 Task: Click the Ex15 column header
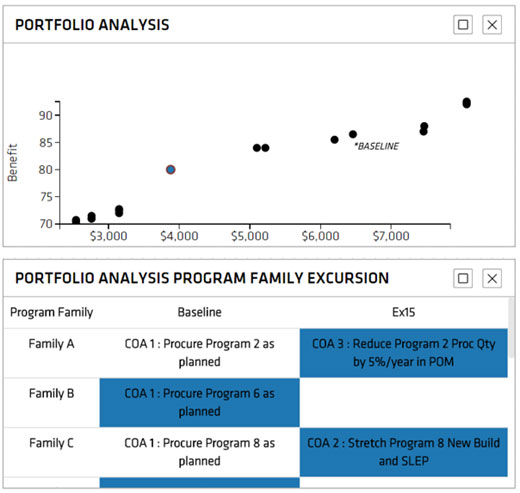tap(404, 312)
